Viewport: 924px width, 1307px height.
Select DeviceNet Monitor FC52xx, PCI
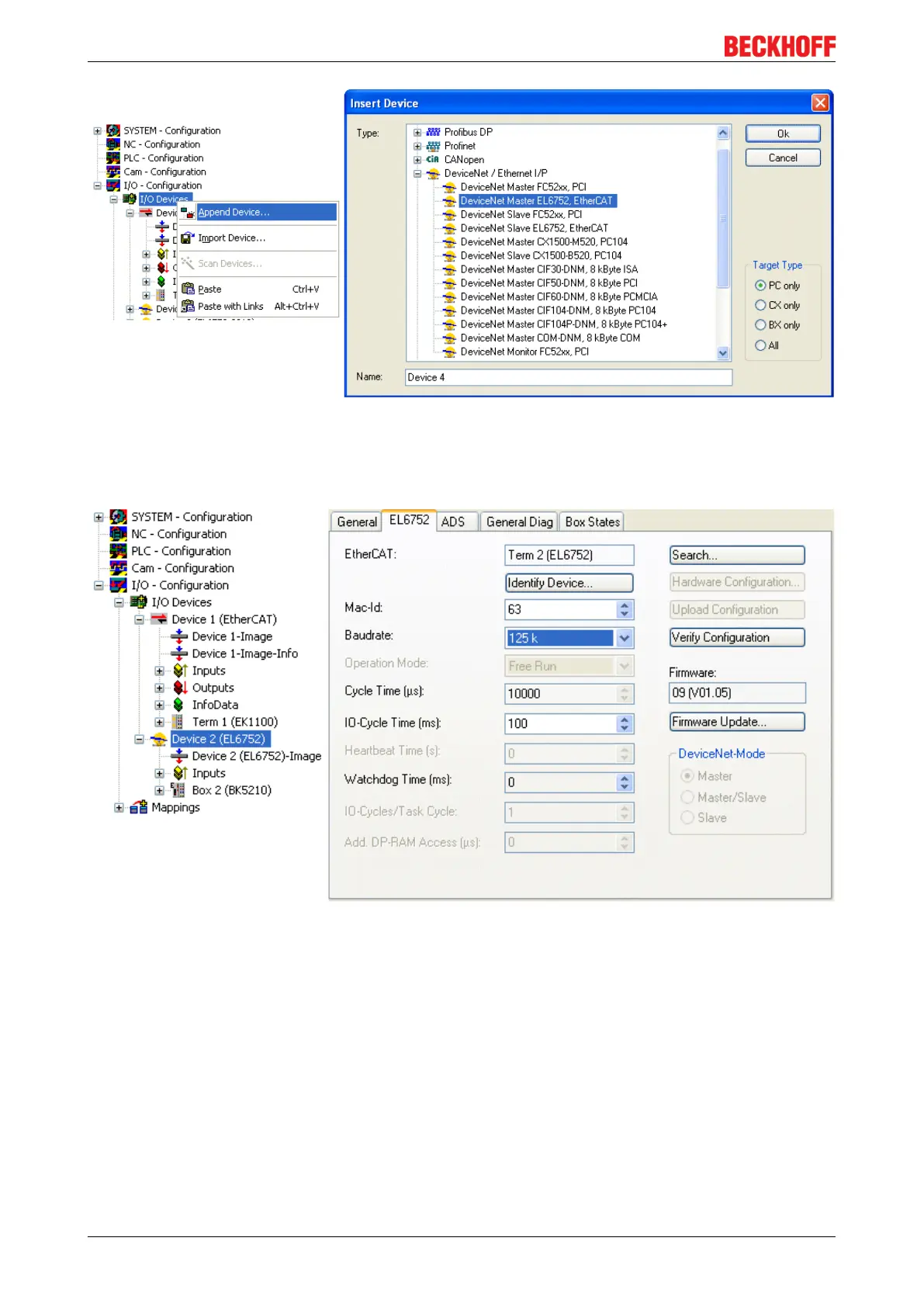(524, 352)
